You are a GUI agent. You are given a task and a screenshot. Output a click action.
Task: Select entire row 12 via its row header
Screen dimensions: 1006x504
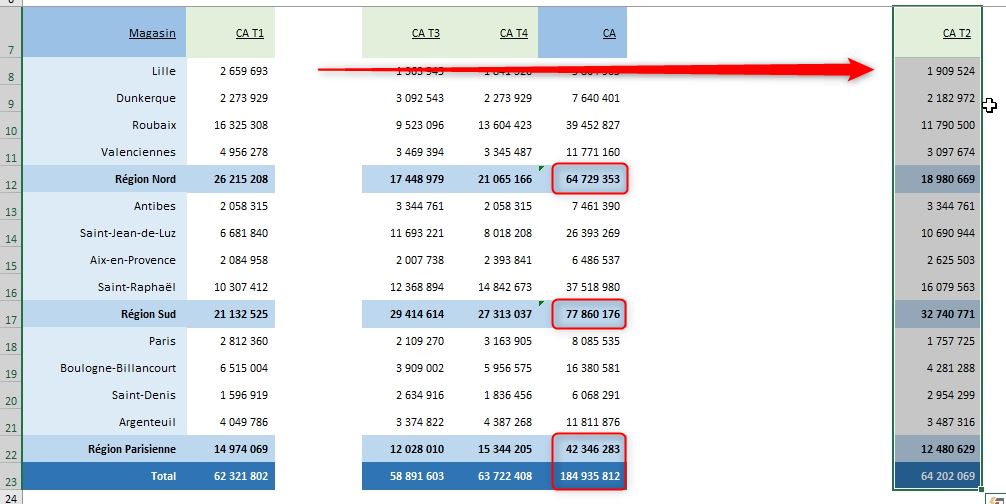pos(11,179)
